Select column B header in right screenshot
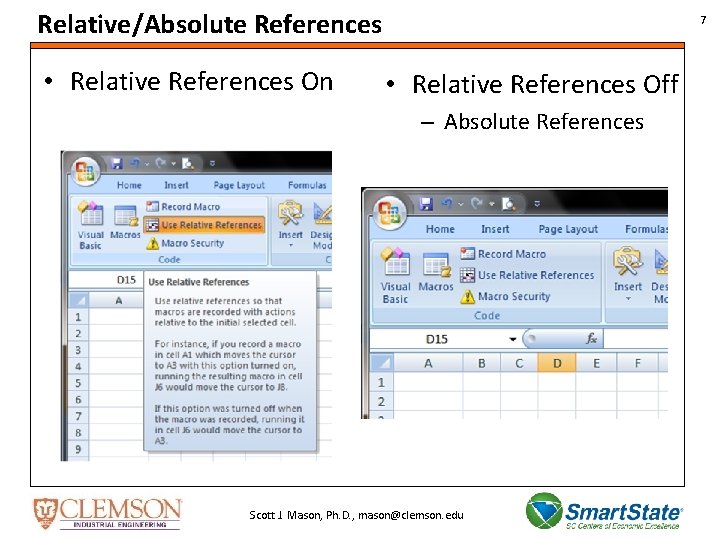This screenshot has width=720, height=540. coord(482,363)
